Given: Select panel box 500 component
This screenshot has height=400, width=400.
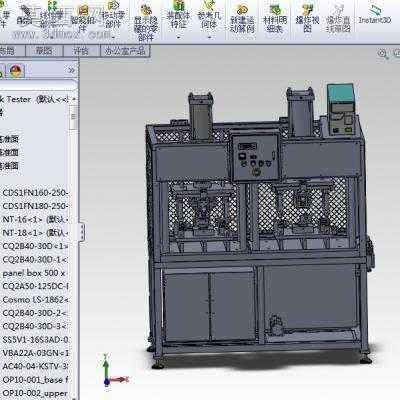Looking at the screenshot, I should coord(34,273).
